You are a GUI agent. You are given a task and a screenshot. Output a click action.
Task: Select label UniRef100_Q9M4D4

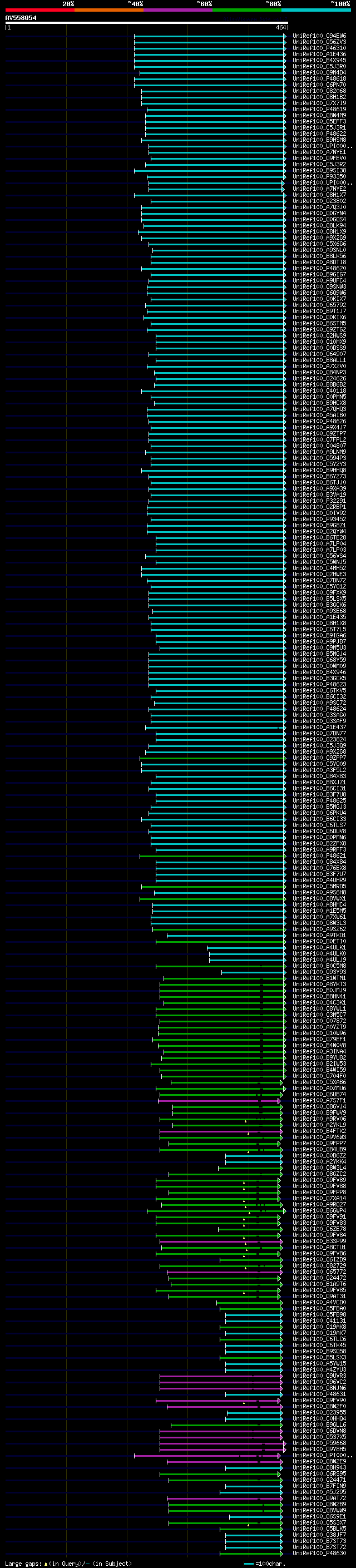point(319,72)
